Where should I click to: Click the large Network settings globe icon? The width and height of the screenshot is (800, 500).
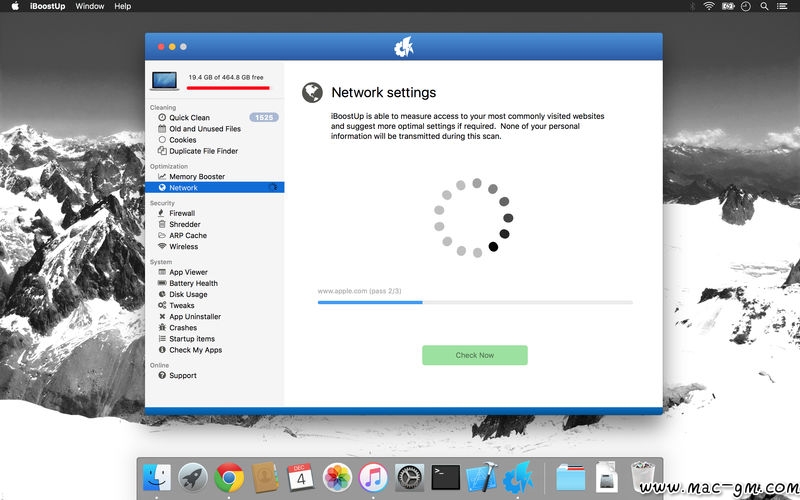click(312, 92)
